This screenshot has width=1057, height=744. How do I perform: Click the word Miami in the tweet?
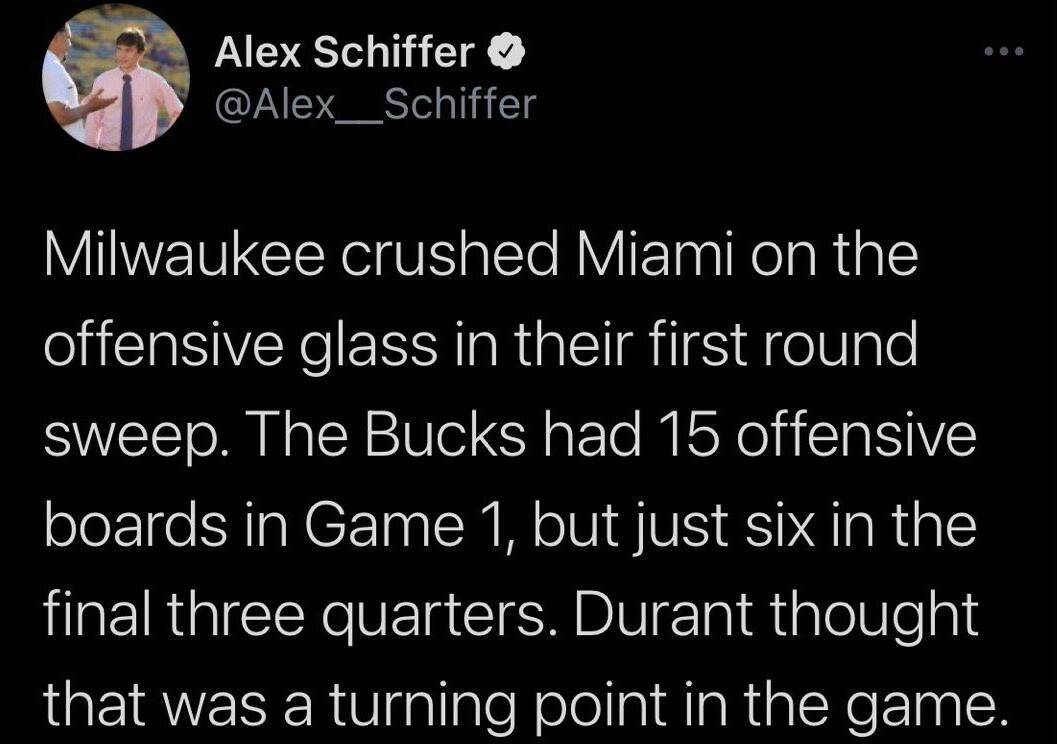[655, 256]
